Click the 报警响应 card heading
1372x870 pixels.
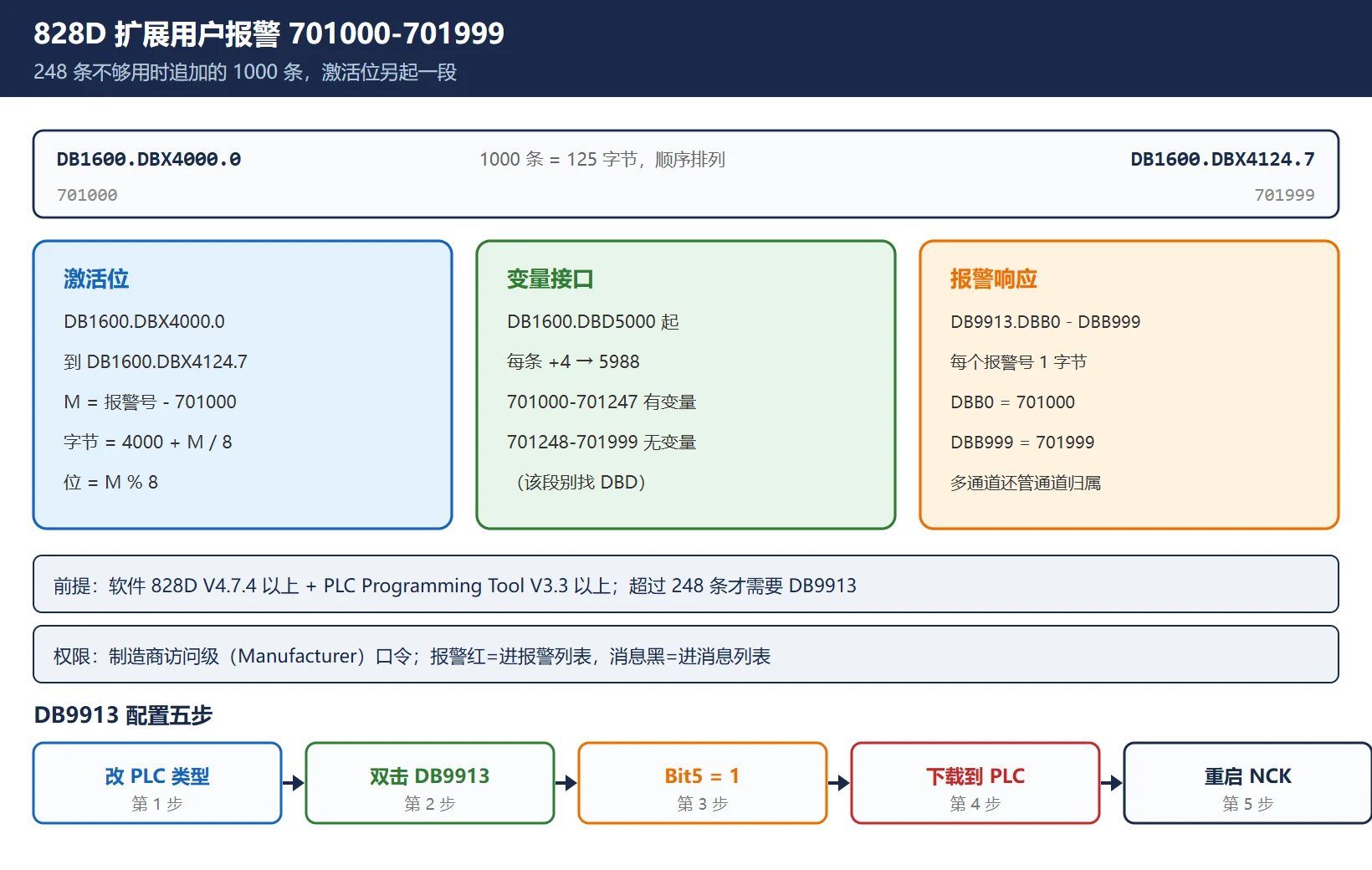click(993, 279)
